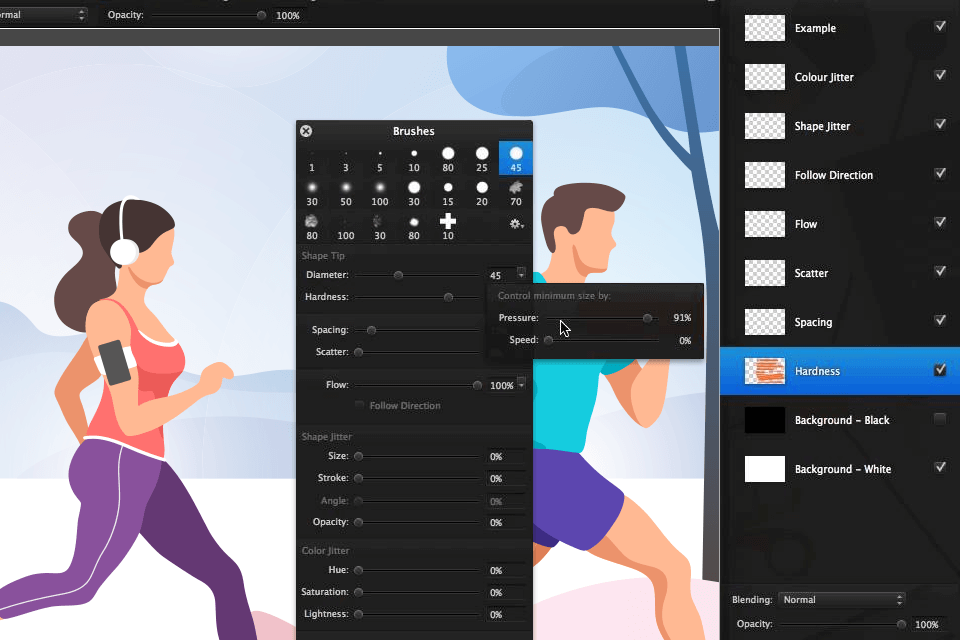Viewport: 960px width, 640px height.
Task: Select the Spacing layer name
Action: tap(813, 322)
